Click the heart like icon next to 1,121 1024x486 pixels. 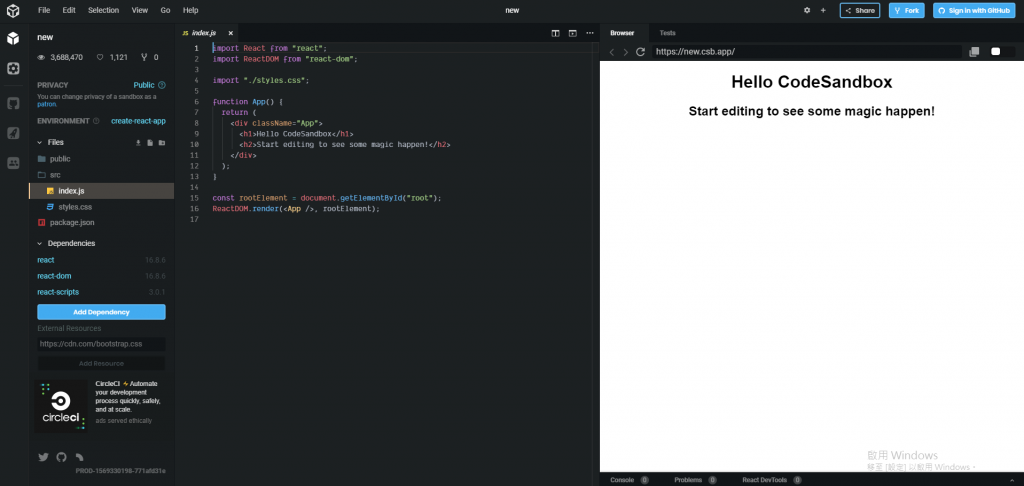(x=100, y=57)
